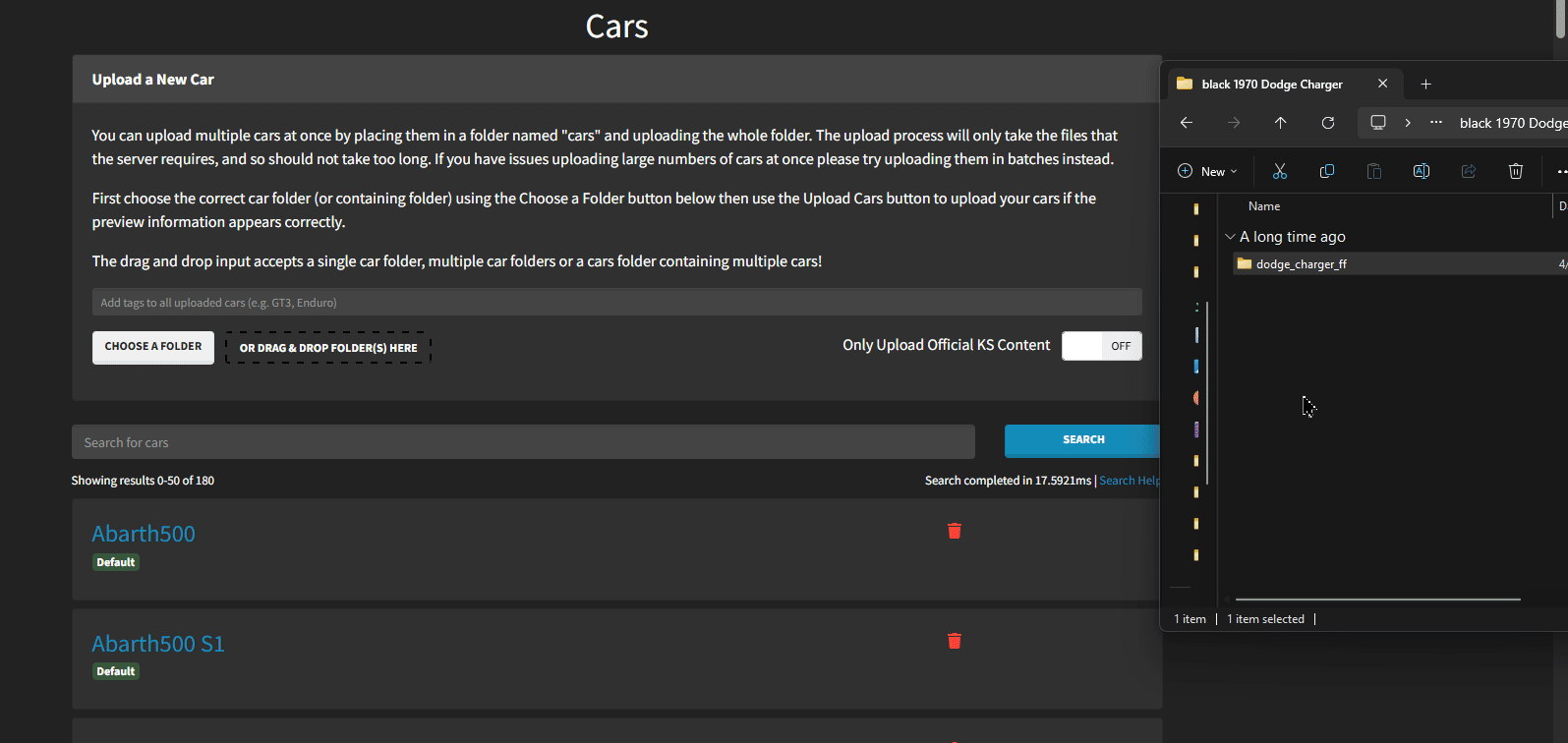
Task: Delete the Abarth500 car with trash icon
Action: point(954,531)
